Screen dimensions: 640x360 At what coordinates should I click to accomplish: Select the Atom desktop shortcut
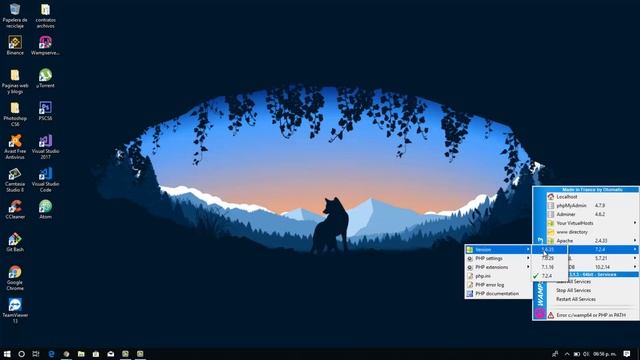[45, 210]
